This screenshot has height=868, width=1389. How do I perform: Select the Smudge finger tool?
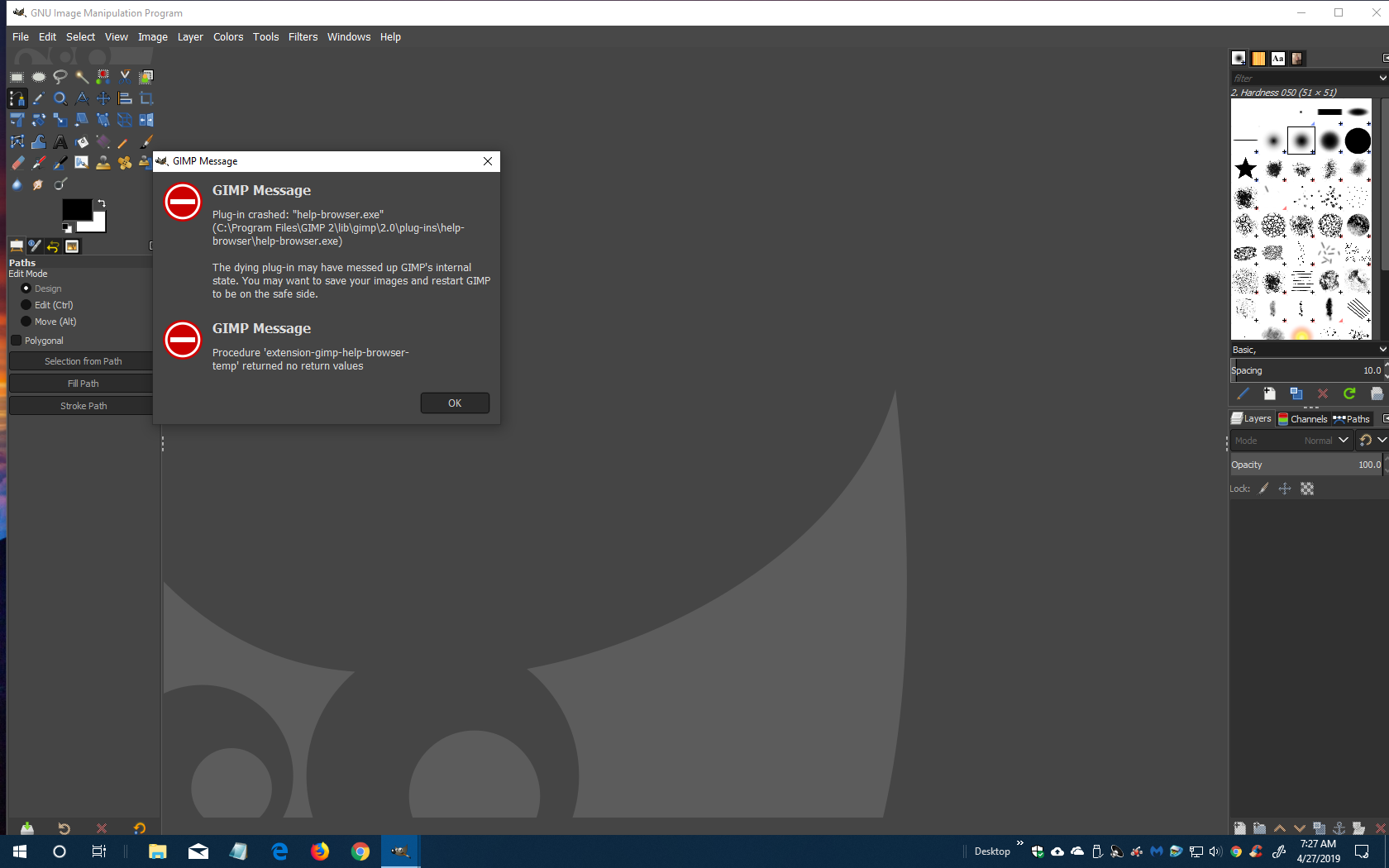click(38, 184)
